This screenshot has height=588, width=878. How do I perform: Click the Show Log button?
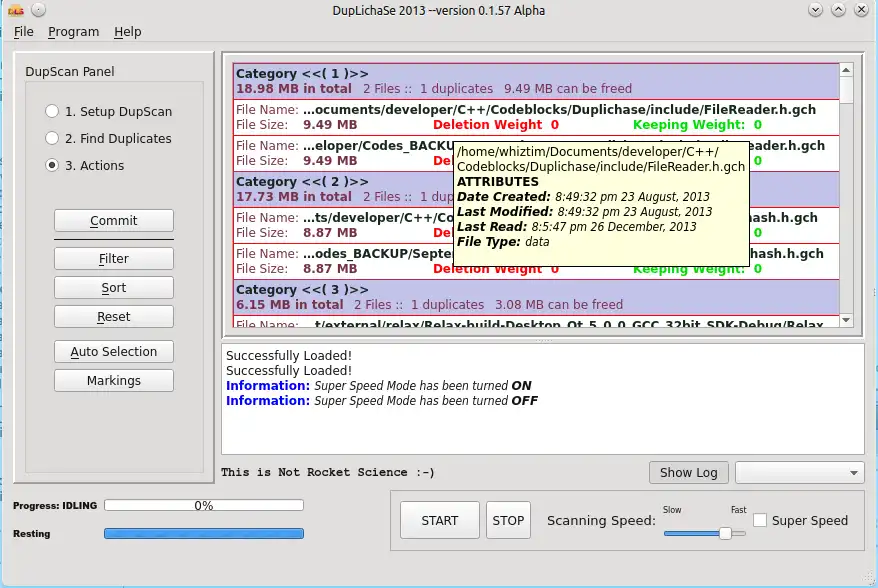[689, 473]
